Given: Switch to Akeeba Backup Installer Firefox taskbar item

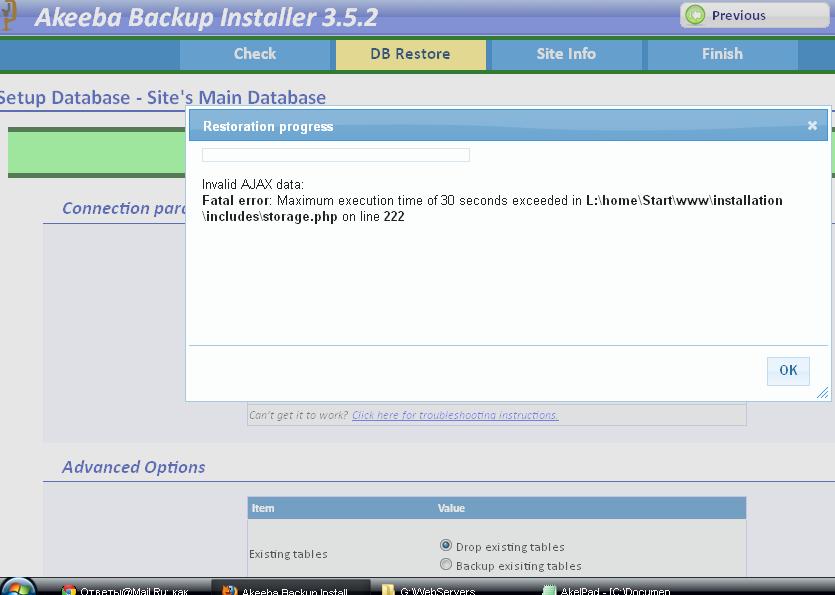Looking at the screenshot, I should pos(290,590).
